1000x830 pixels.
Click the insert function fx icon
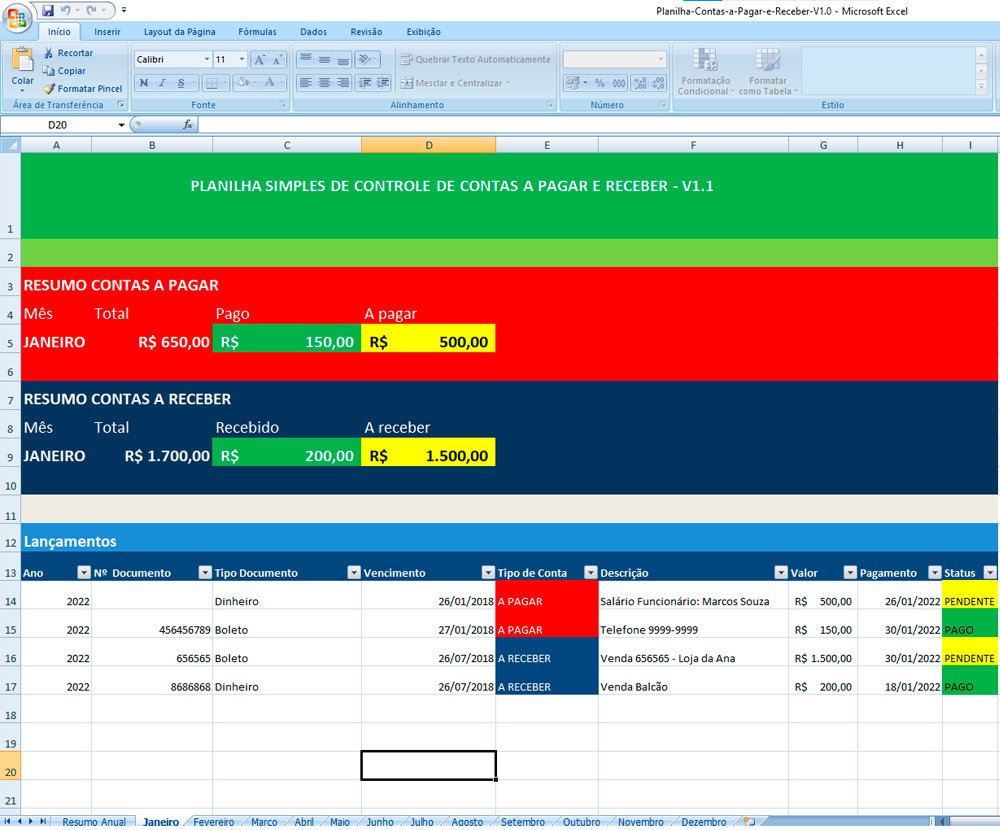(x=187, y=125)
